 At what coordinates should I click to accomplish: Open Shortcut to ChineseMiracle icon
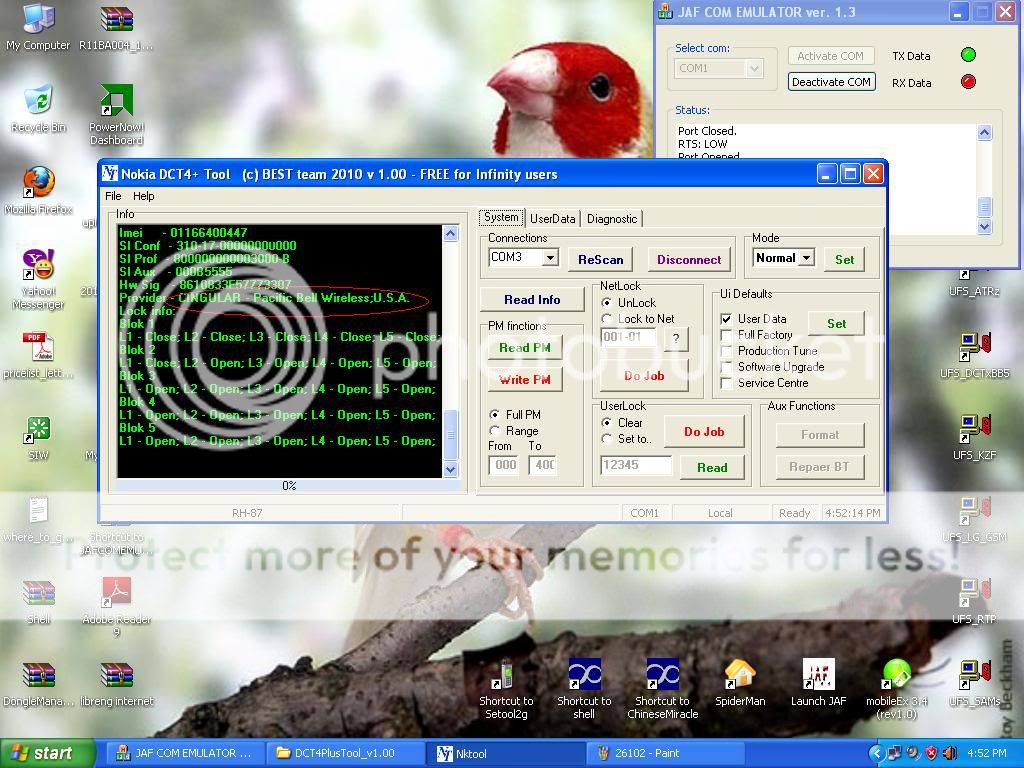(x=662, y=676)
